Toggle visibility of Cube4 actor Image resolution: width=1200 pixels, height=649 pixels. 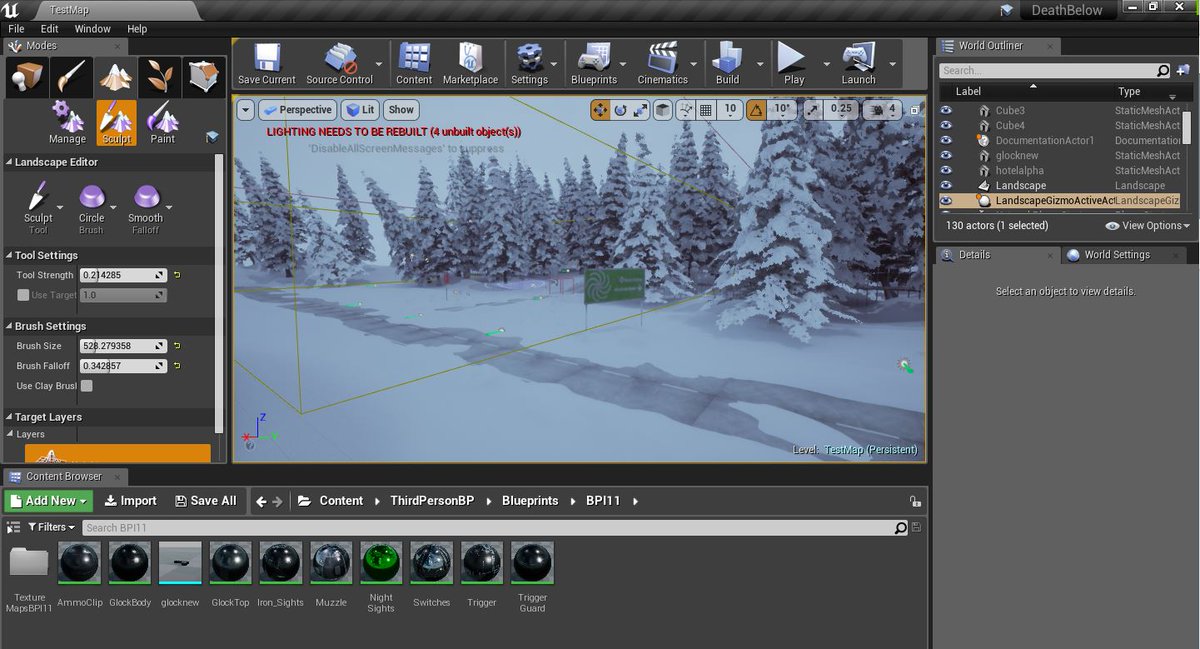[946, 126]
